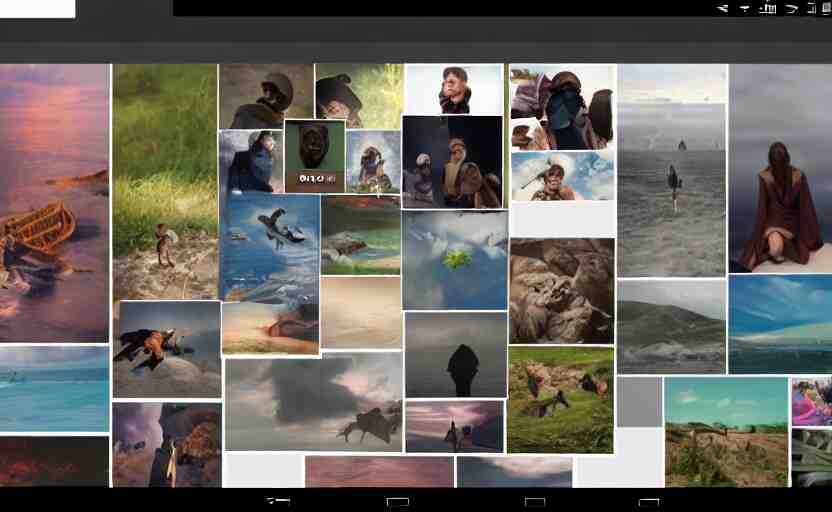Select the horse running under storm clouds image
This screenshot has height=512, width=832.
[x=313, y=402]
